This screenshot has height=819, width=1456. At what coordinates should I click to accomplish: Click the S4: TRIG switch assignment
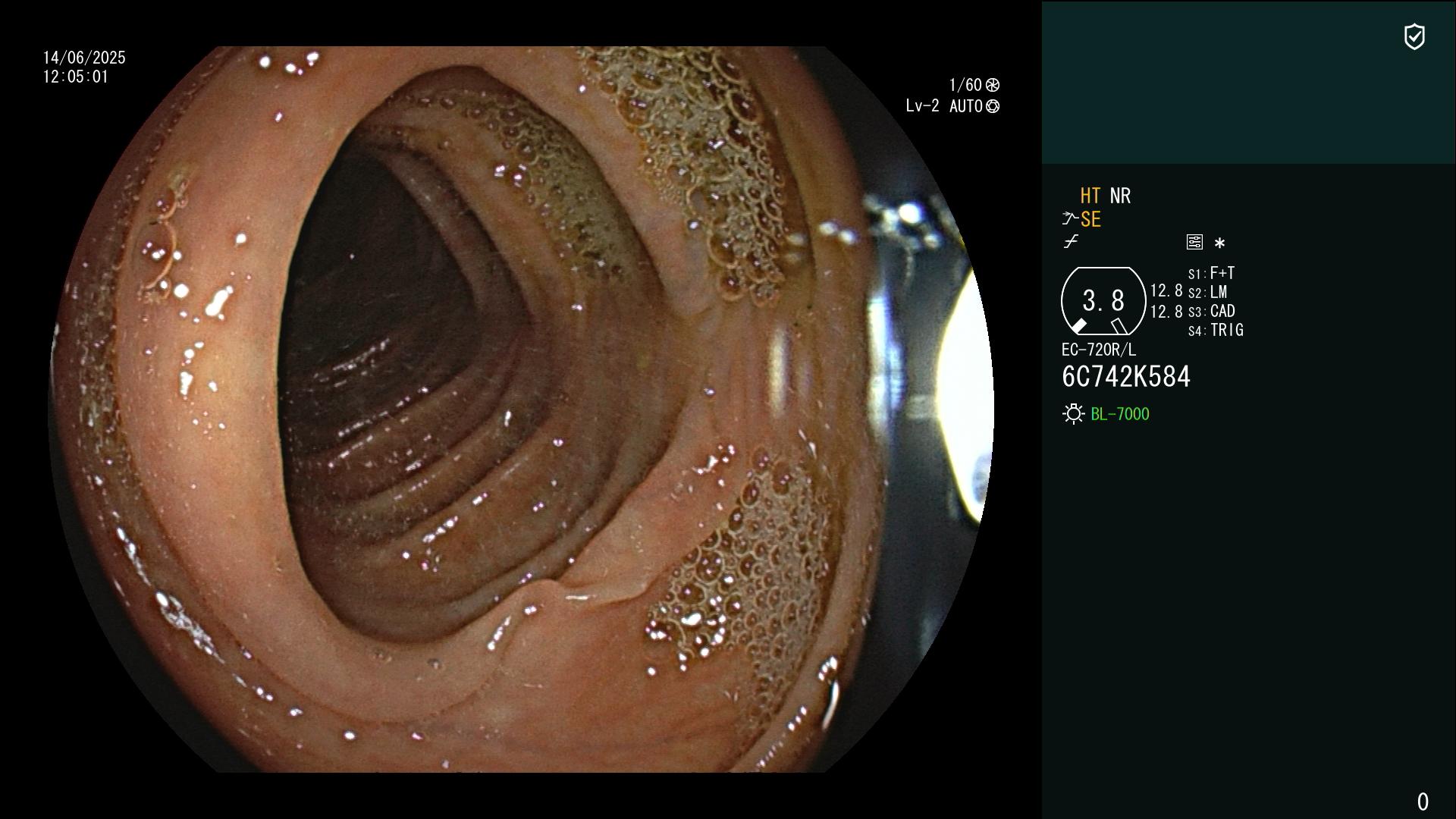coord(1216,330)
